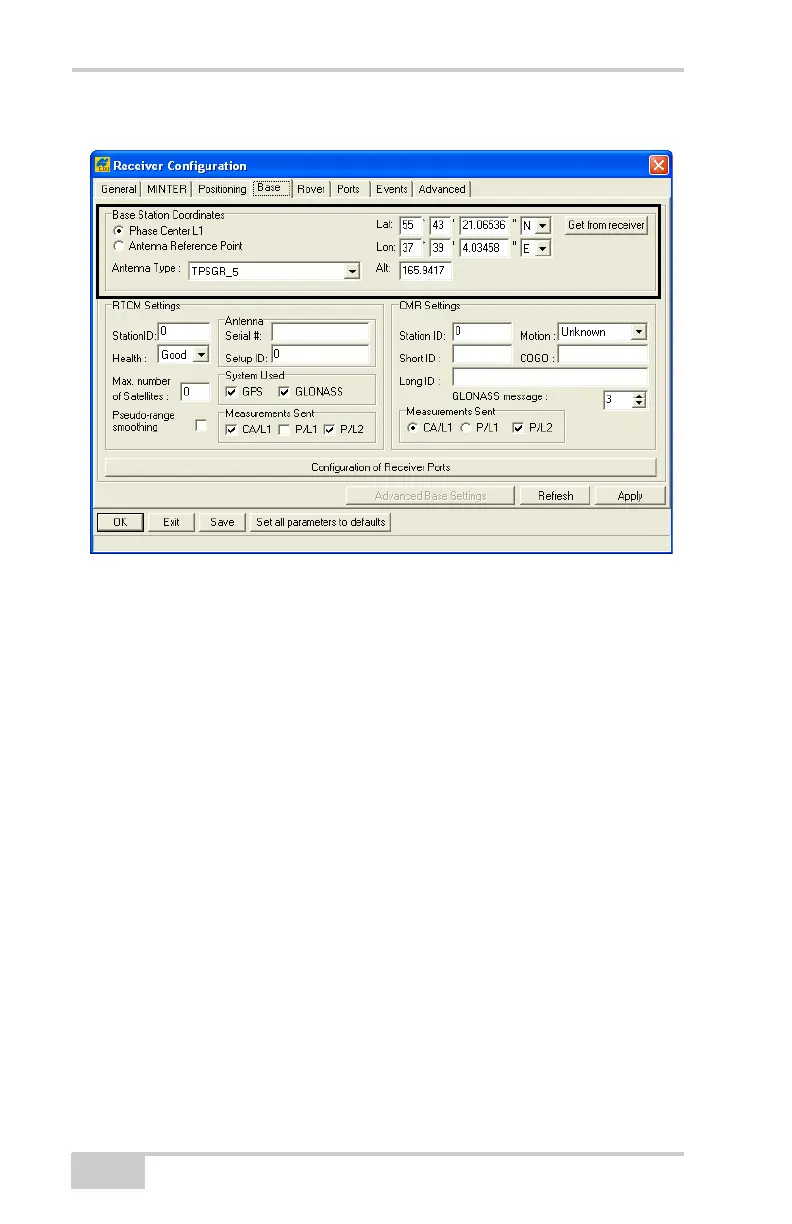Image resolution: width=792 pixels, height=1224 pixels.
Task: Click the Max. number of Satellites field
Action: 194,392
